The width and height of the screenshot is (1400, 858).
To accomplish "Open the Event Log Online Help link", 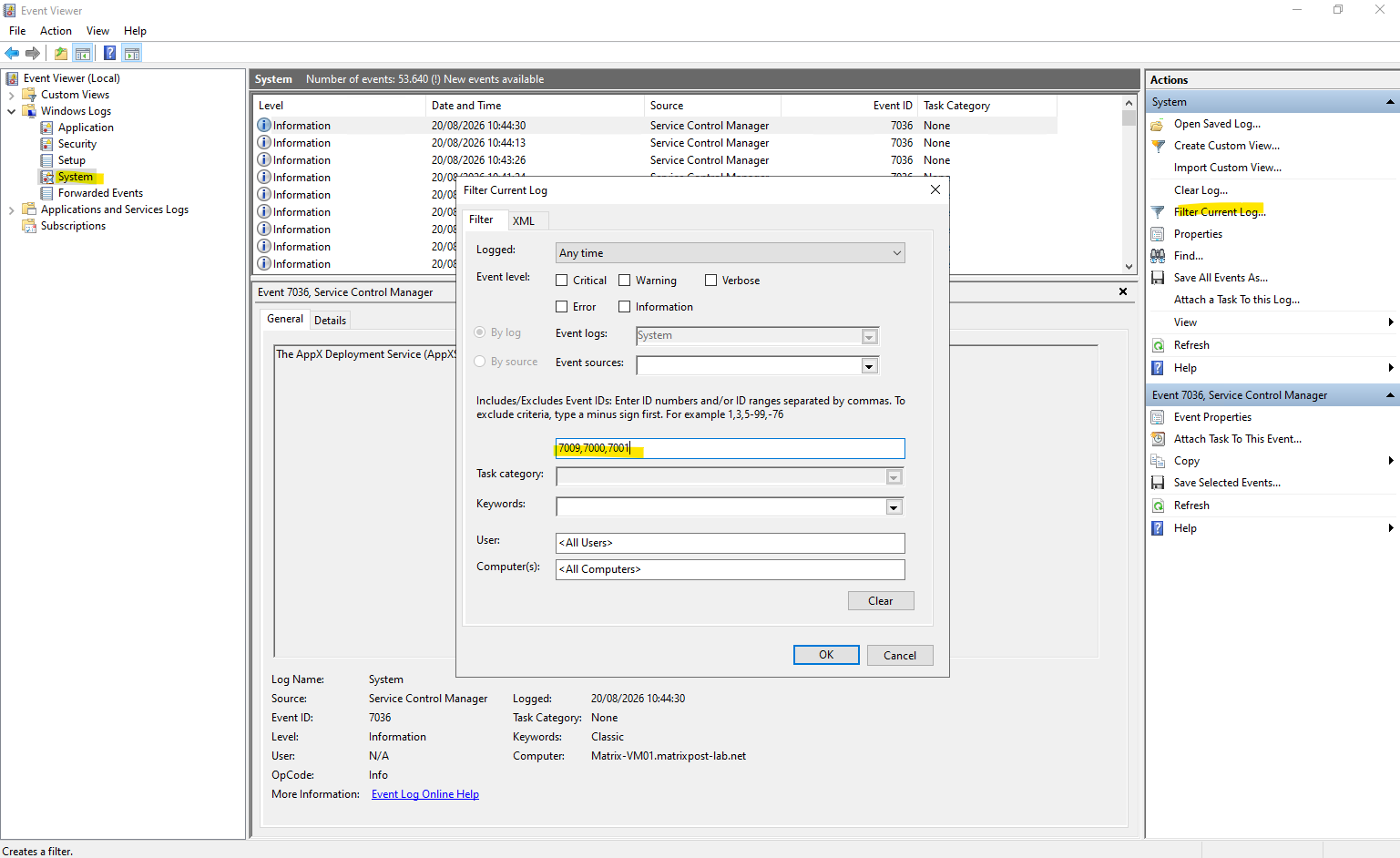I will (x=425, y=794).
